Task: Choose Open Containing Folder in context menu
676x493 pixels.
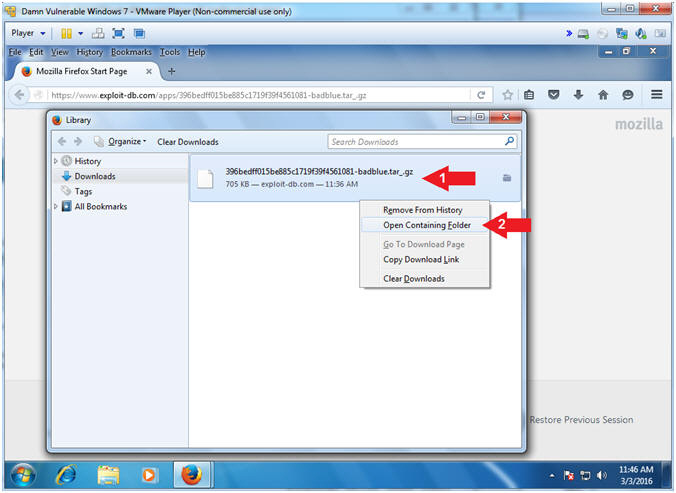Action: (425, 225)
